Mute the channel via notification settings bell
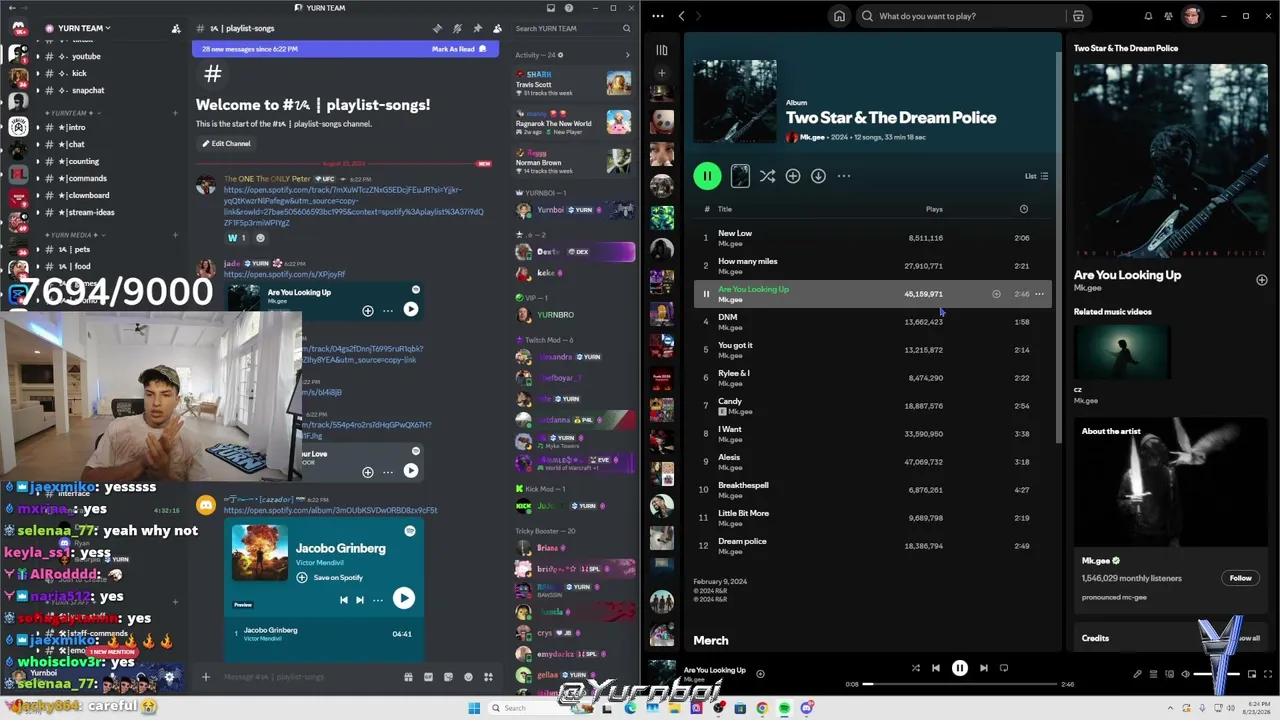The height and width of the screenshot is (720, 1280). [457, 28]
